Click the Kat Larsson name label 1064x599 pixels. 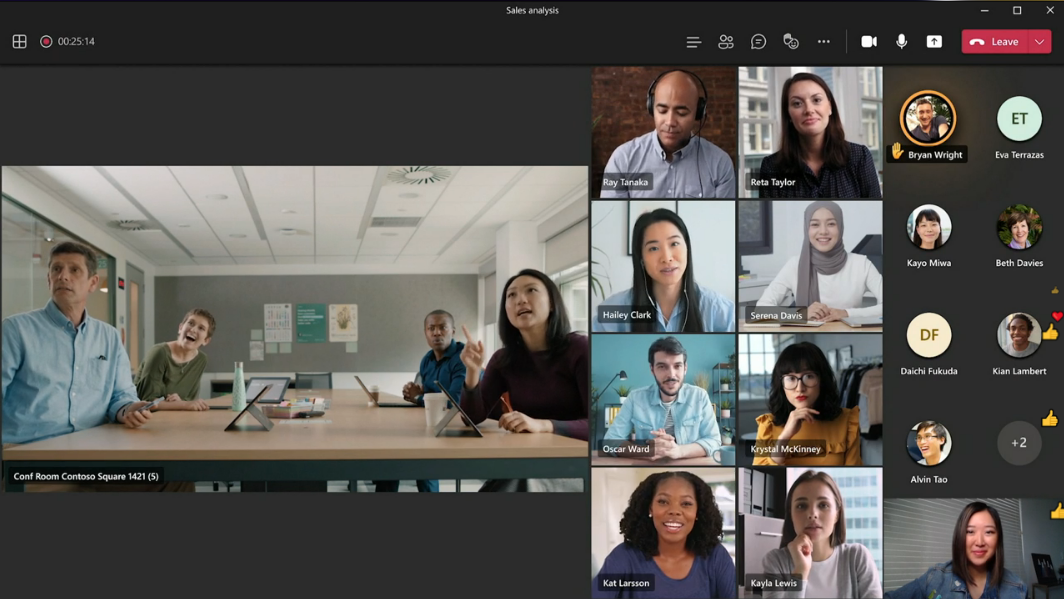pyautogui.click(x=626, y=583)
